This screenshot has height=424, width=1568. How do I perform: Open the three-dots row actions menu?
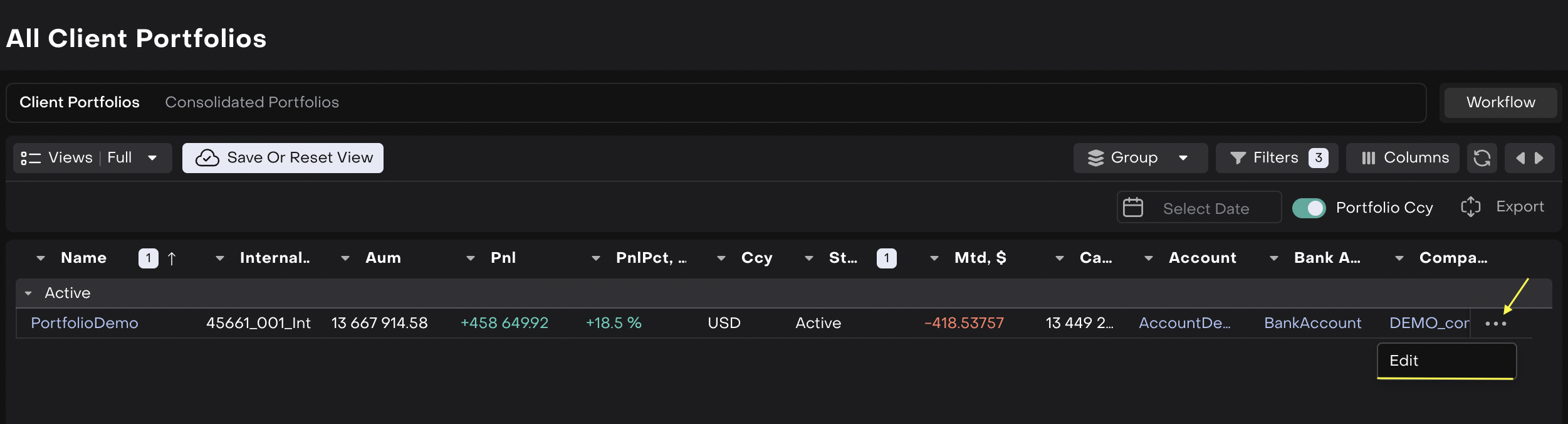[x=1495, y=324]
